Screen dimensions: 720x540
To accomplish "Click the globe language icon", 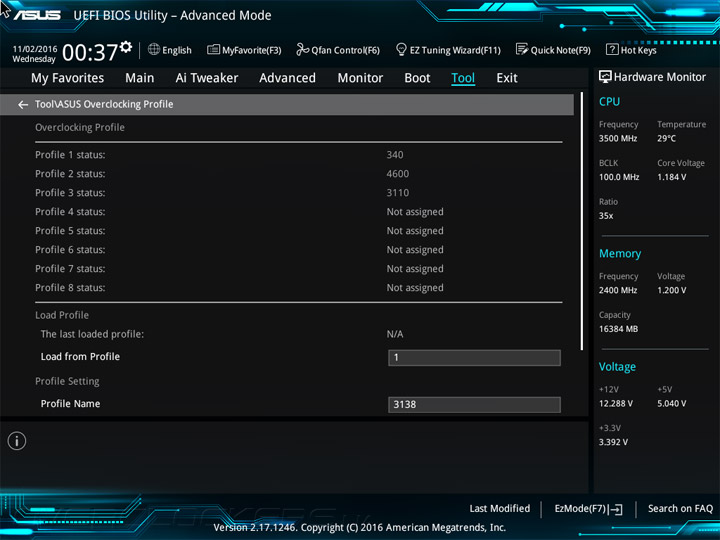I will point(154,49).
